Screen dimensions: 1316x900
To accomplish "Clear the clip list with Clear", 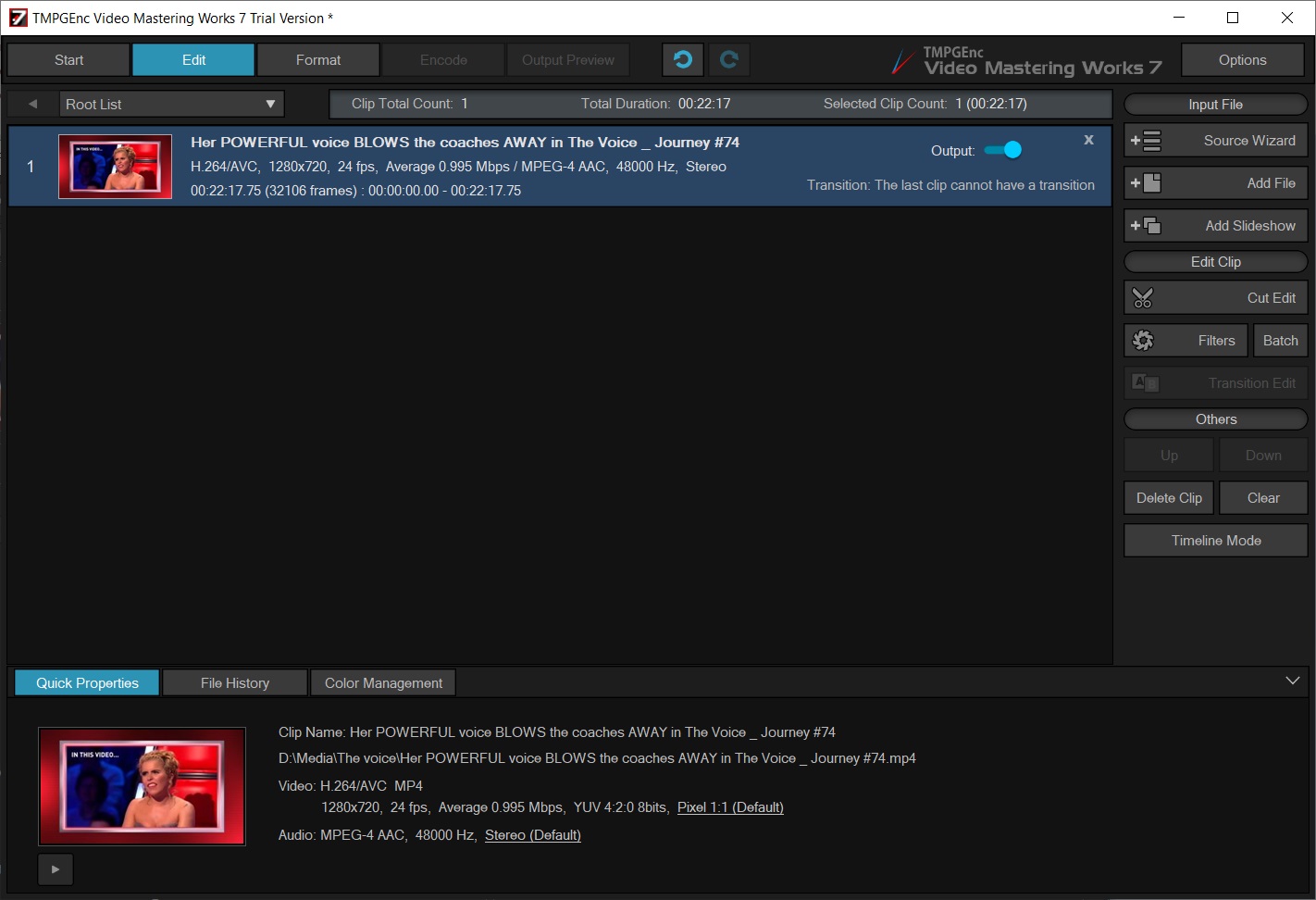I will [1263, 498].
